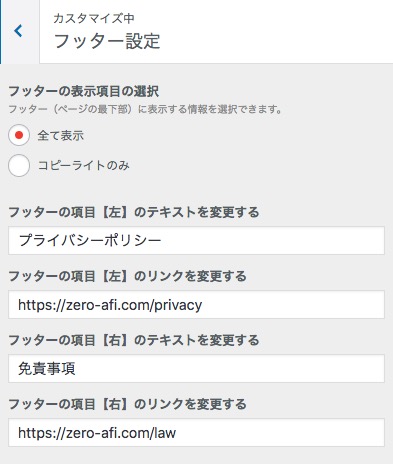Focus the 免責事項 text field

click(196, 368)
